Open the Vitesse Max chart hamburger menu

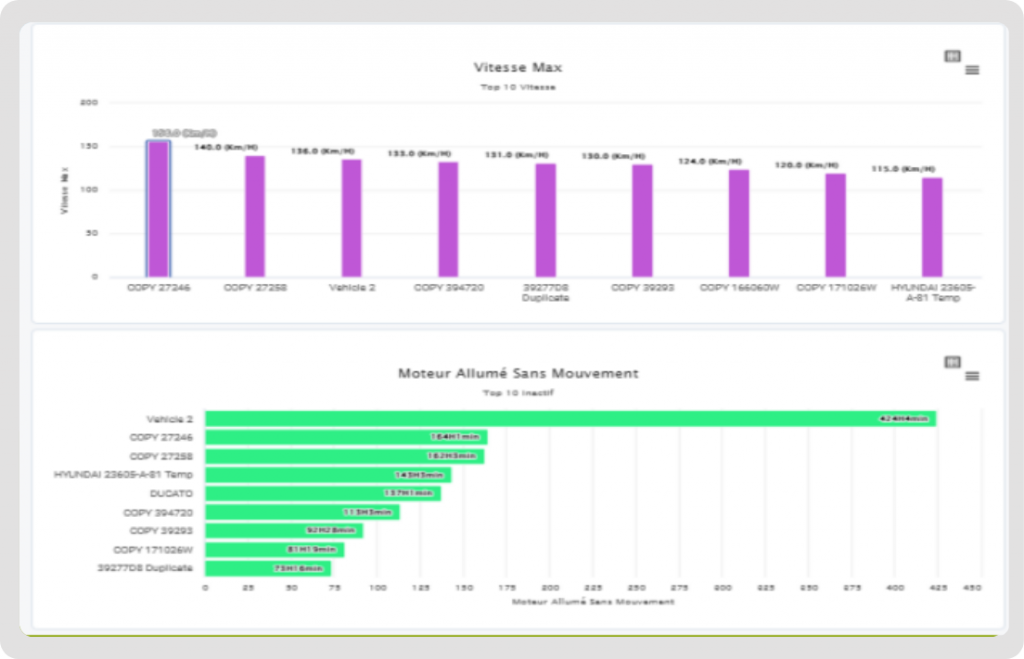(971, 70)
